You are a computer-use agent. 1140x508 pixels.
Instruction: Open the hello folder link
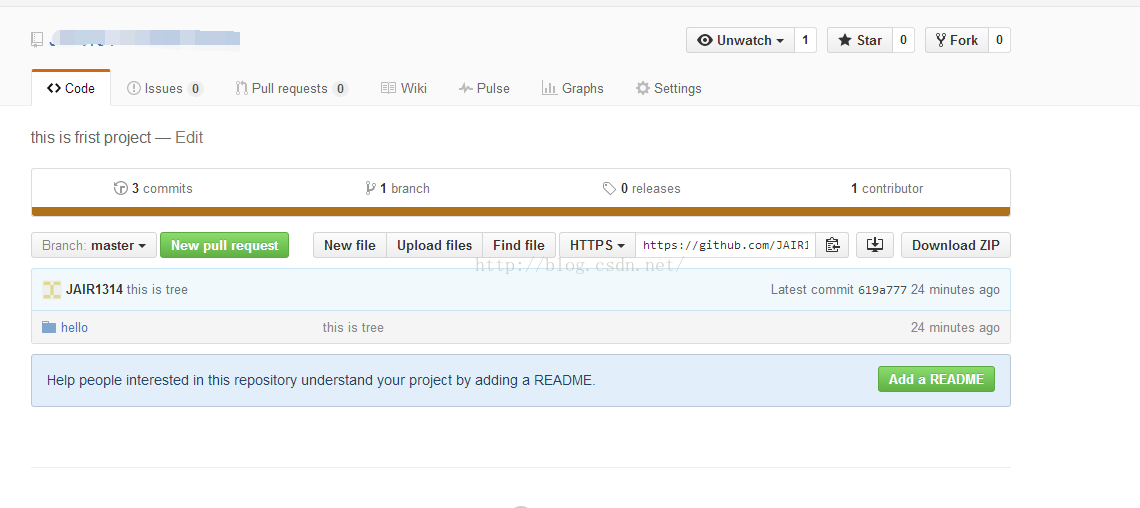click(74, 328)
